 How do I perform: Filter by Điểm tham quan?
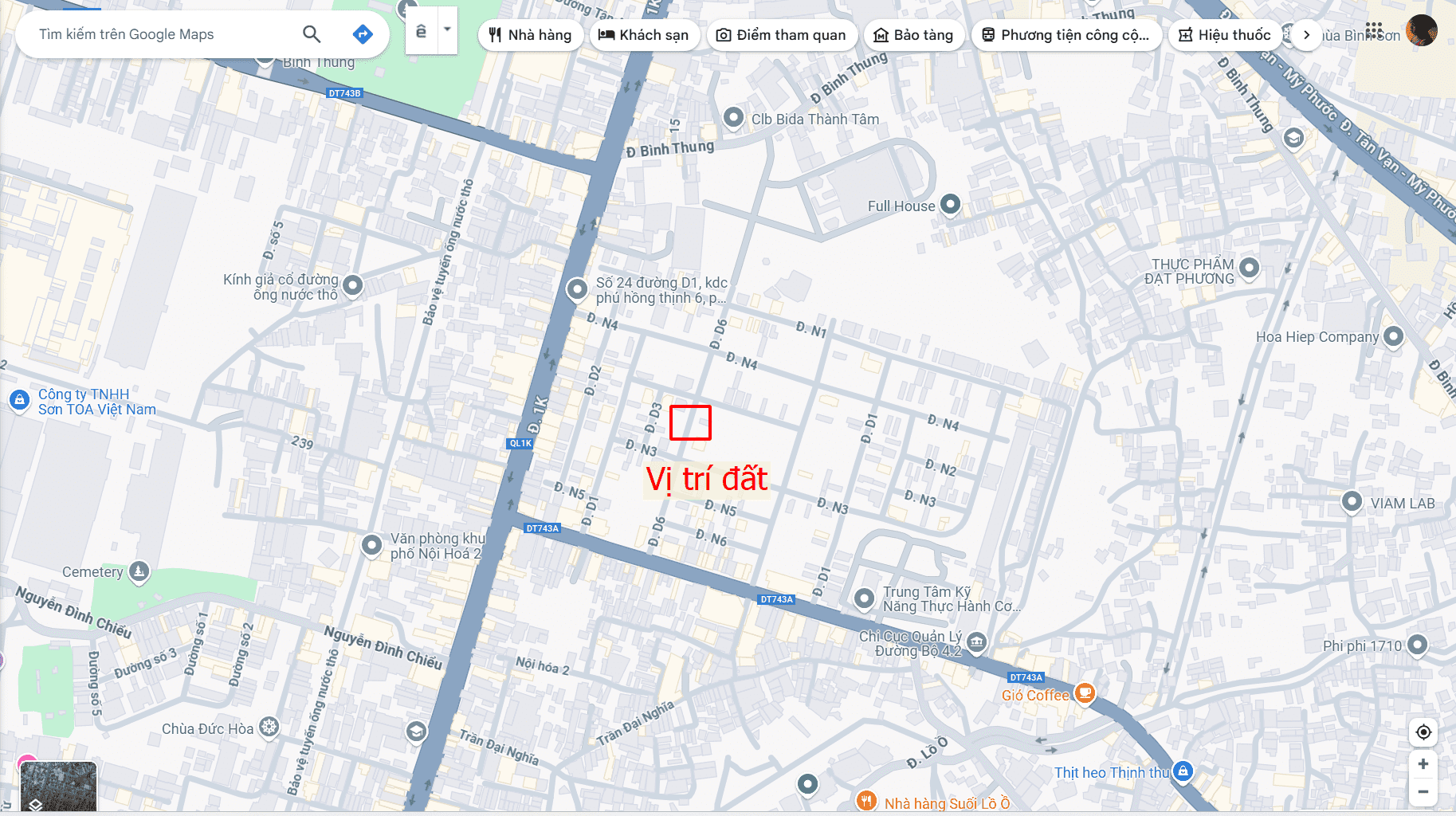781,35
